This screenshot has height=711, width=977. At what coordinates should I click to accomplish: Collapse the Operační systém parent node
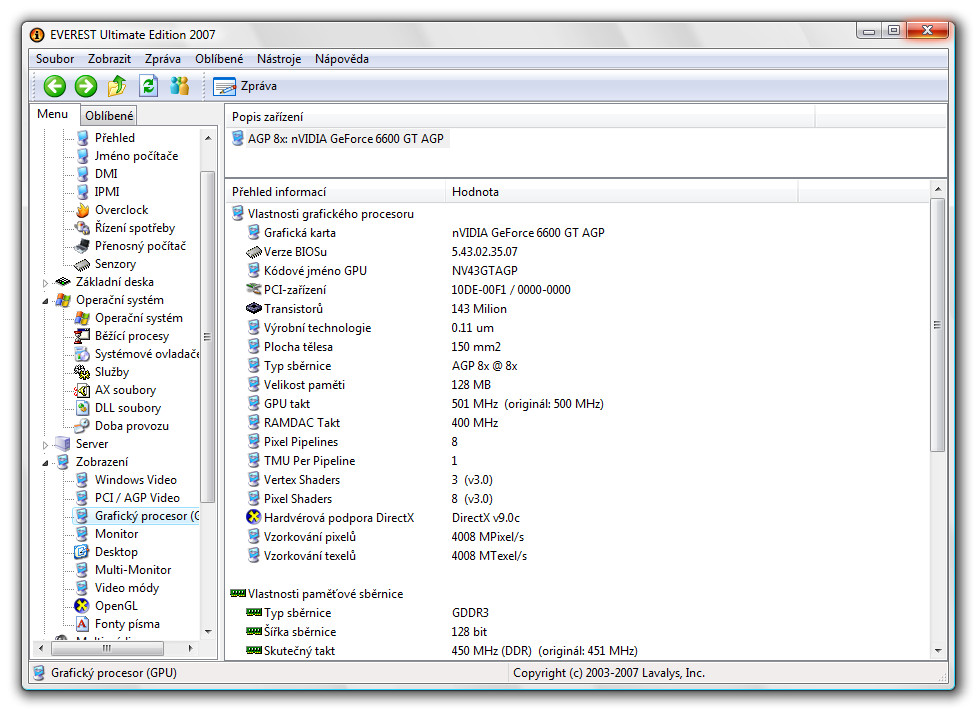point(45,300)
